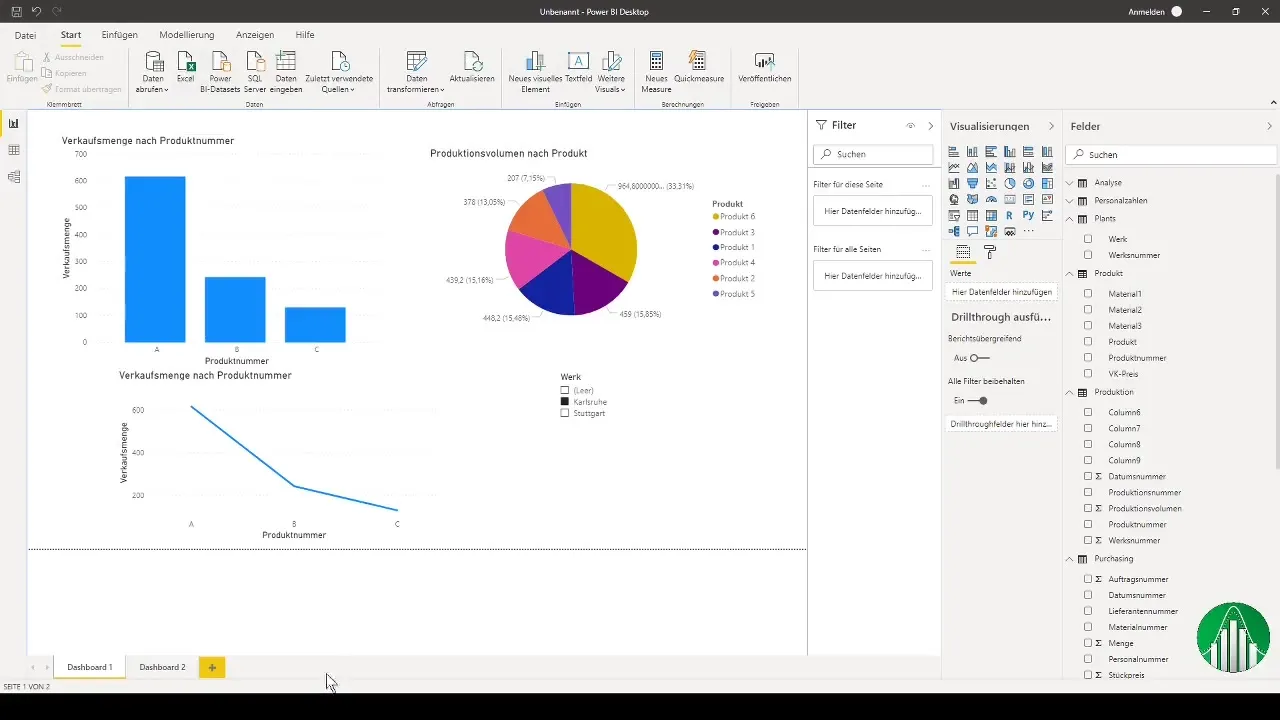Toggle Berichtsübergreifend switch
This screenshot has height=720, width=1280.
pos(979,357)
